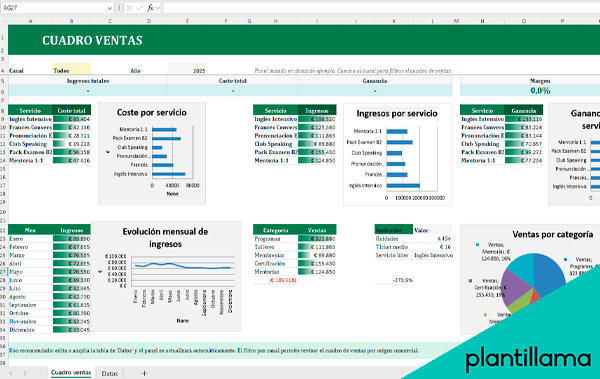Click the monthly income line in chart

(x=183, y=266)
